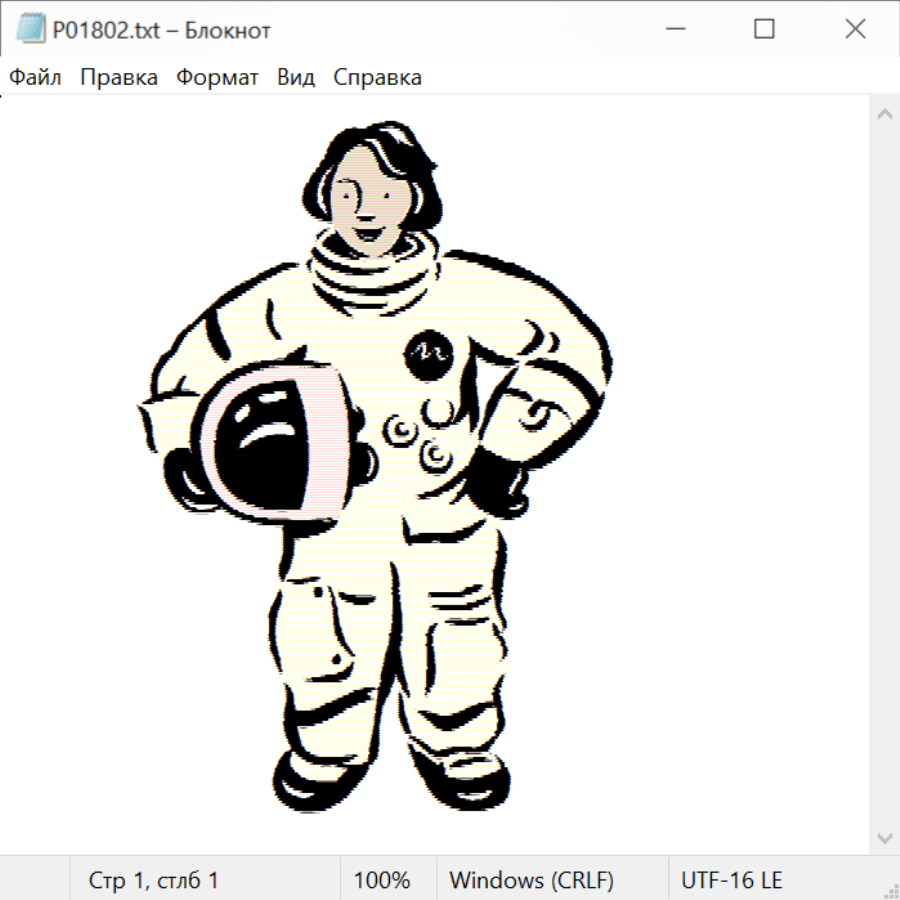Screen dimensions: 900x900
Task: Click the scroll down arrow
Action: point(884,837)
